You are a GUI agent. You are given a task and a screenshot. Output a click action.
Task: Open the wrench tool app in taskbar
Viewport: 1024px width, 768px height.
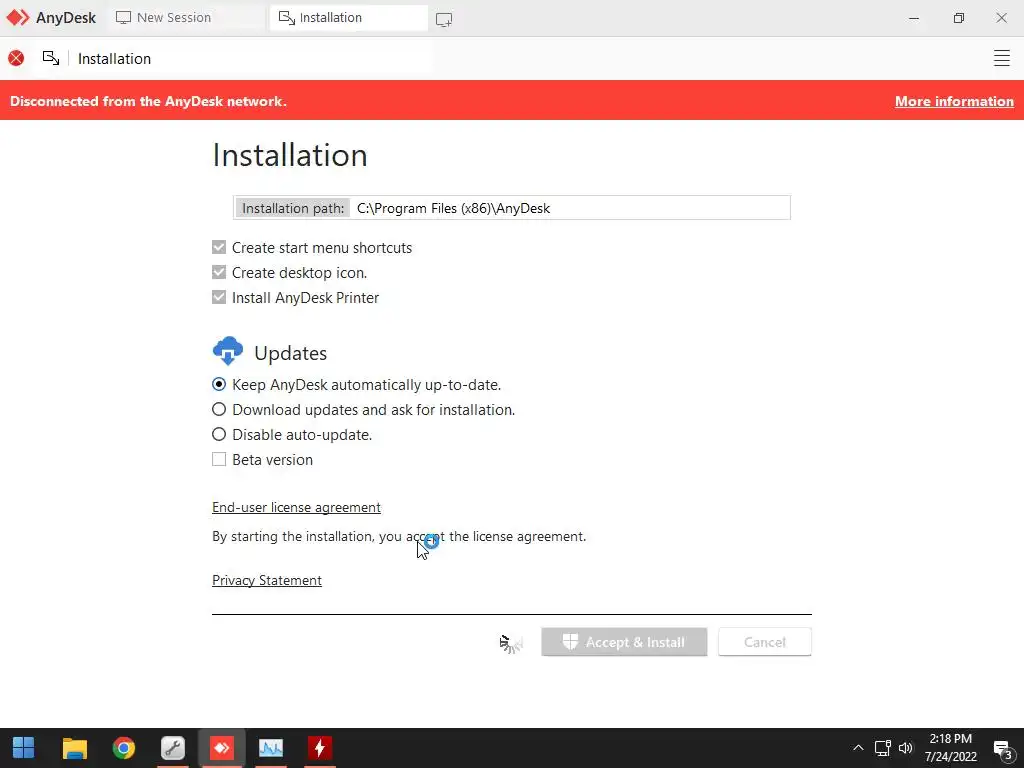click(x=173, y=748)
